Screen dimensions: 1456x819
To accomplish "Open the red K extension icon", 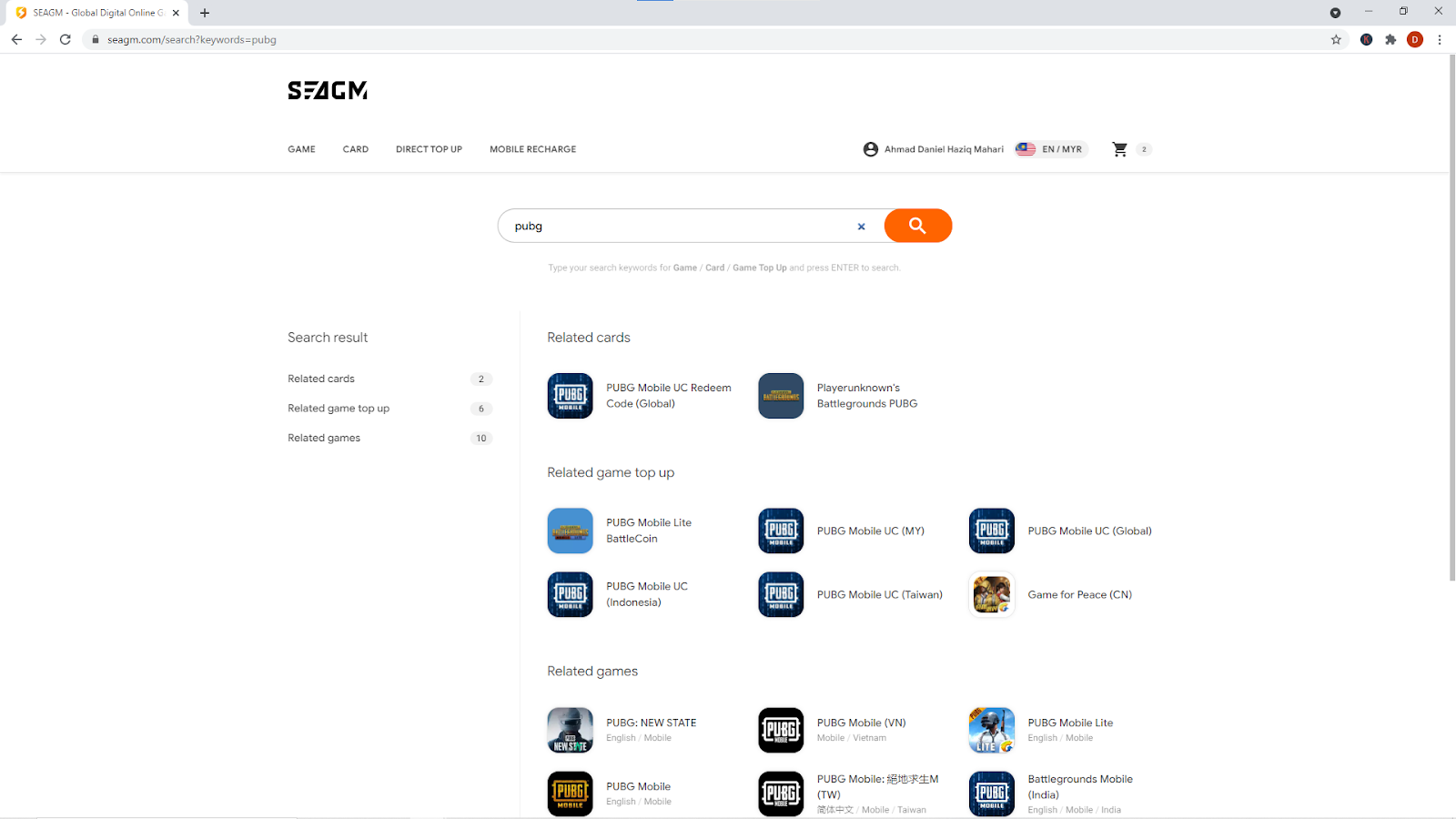I will [x=1366, y=39].
